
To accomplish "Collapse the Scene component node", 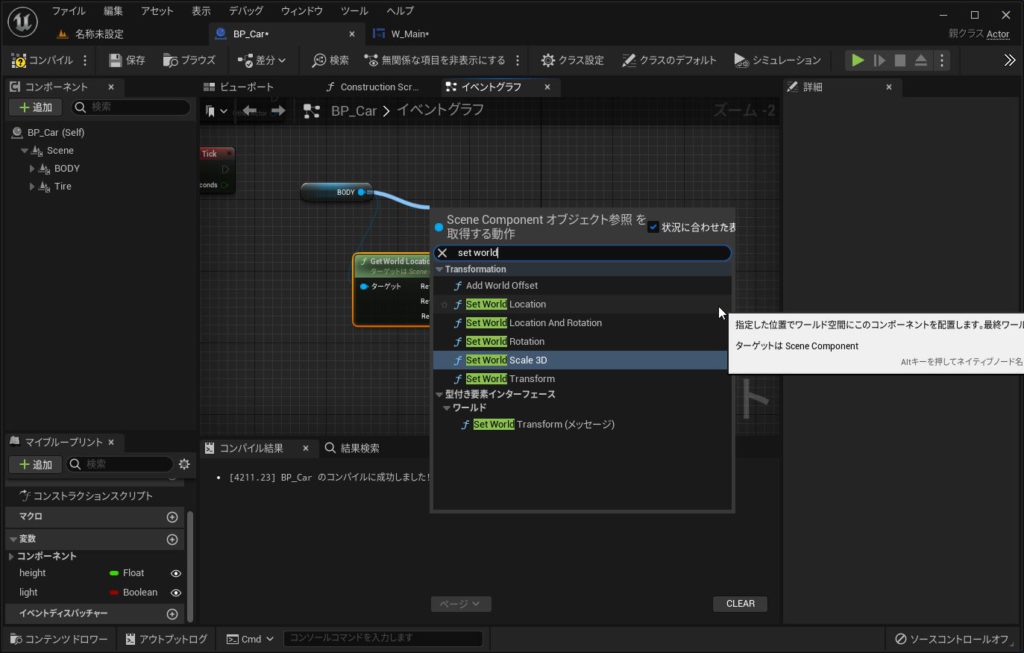I will (24, 151).
